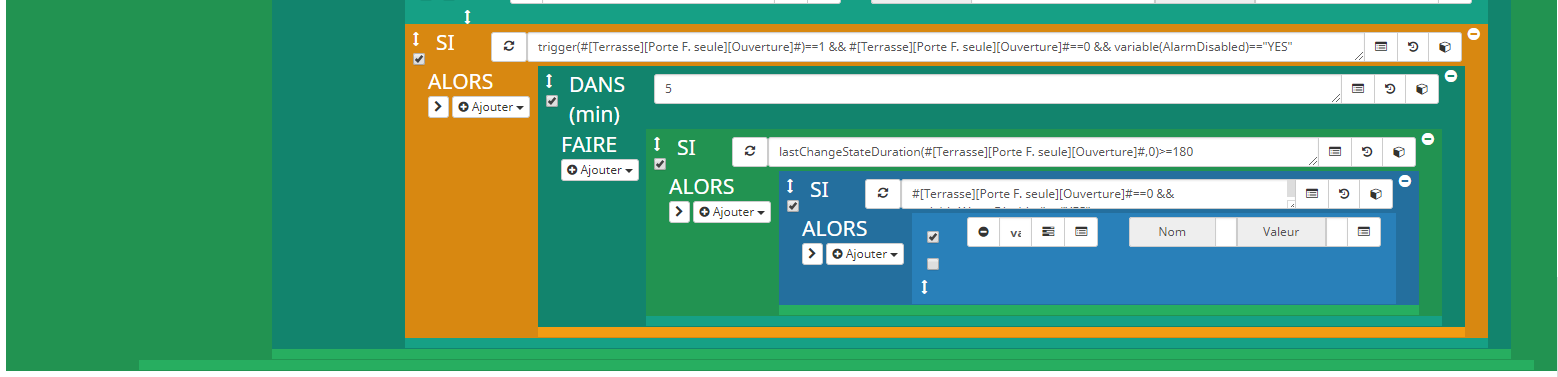Click the trigger condition expression field
The image size is (1558, 377).
[x=946, y=47]
